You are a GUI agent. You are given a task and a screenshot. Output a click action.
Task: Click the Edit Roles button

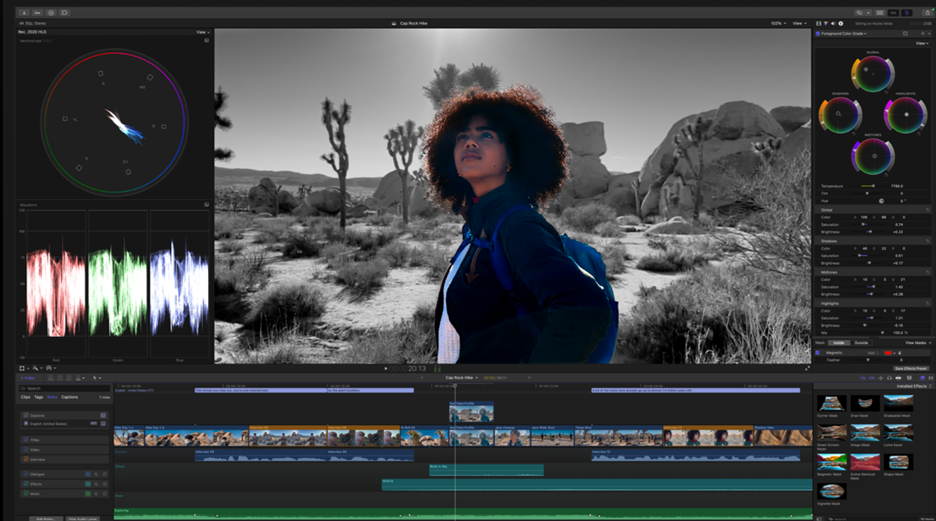click(x=46, y=519)
